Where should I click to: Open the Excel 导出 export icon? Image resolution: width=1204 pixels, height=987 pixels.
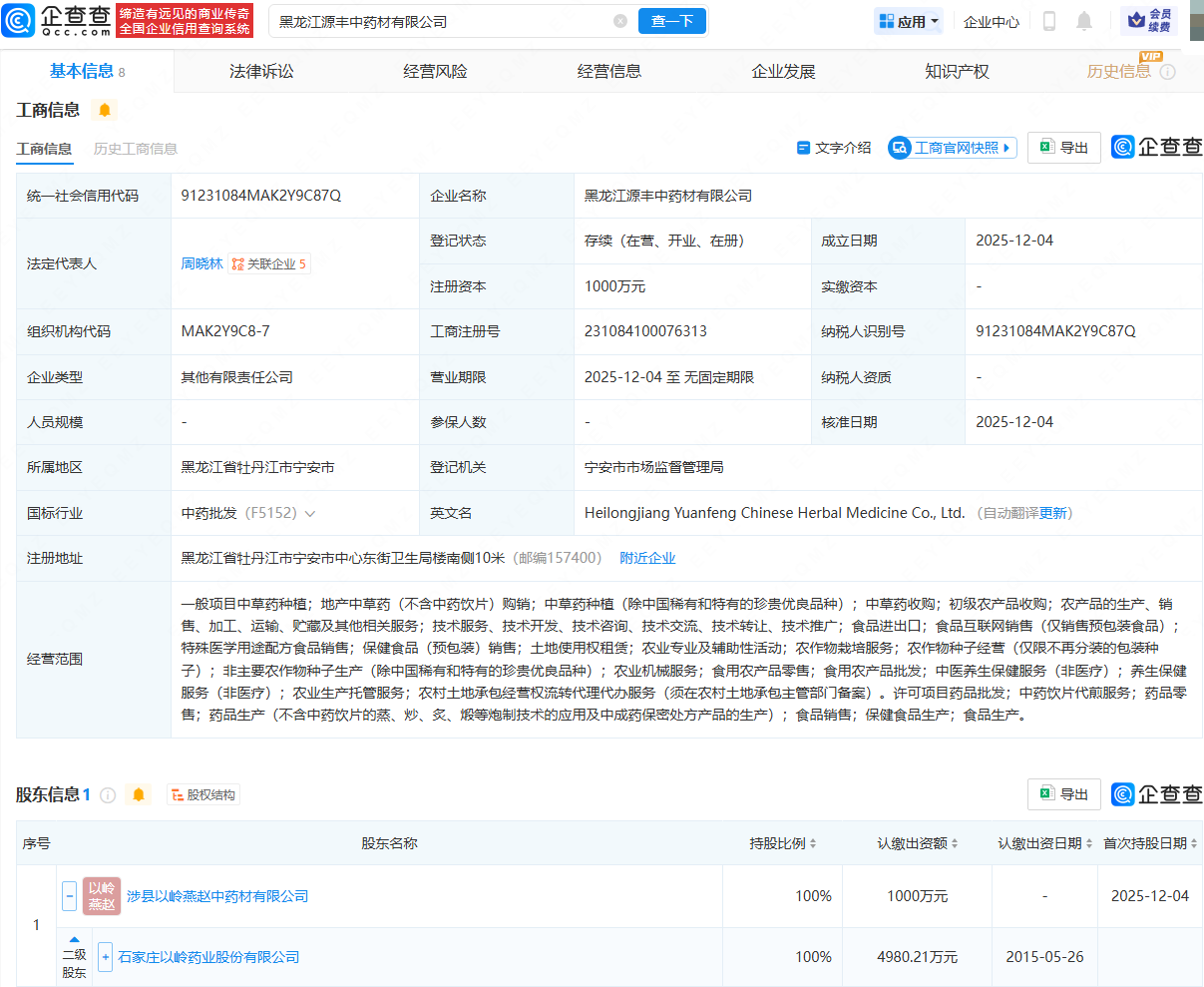(1045, 147)
